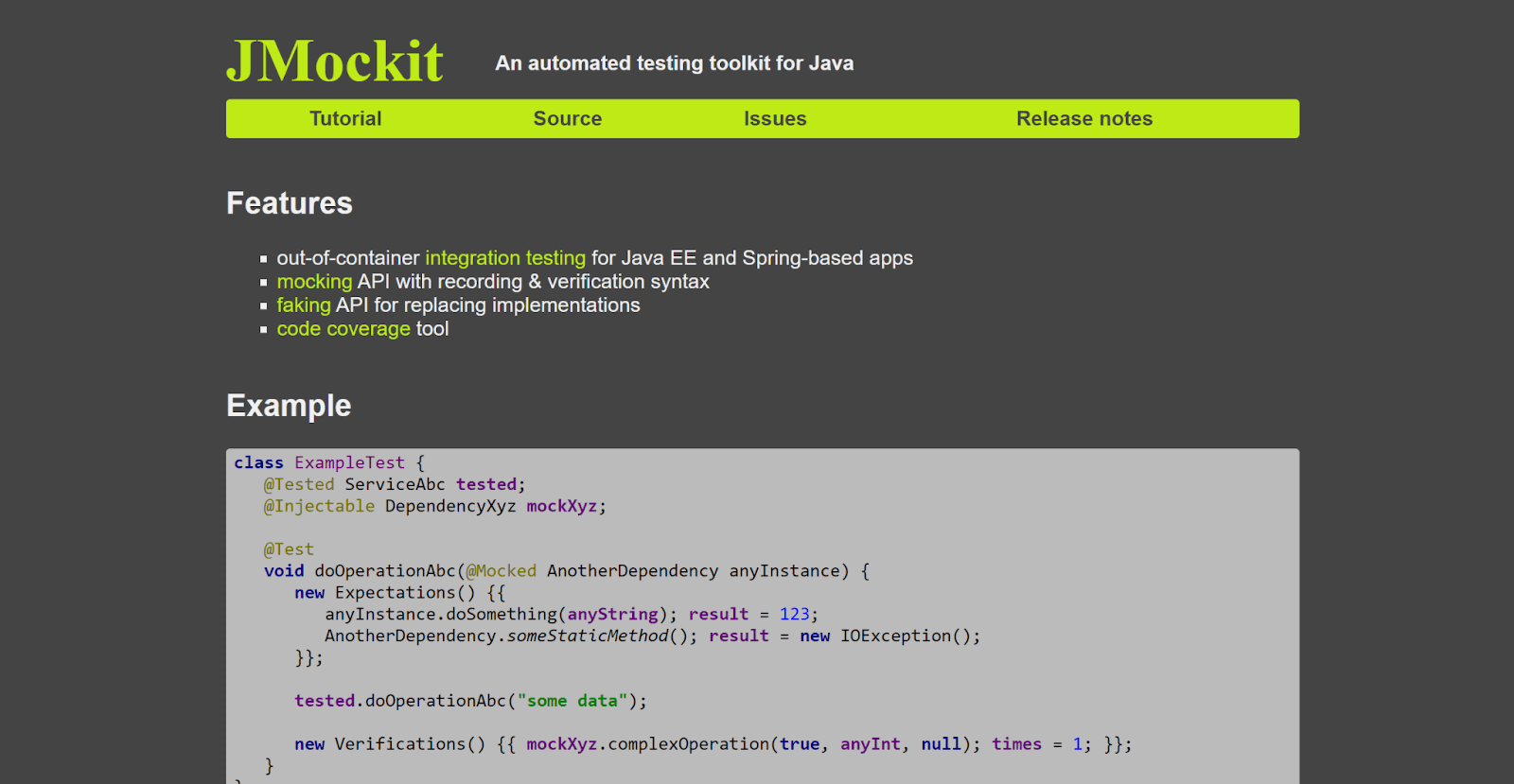
Task: Click the @Injectable annotation in code
Action: coord(319,506)
